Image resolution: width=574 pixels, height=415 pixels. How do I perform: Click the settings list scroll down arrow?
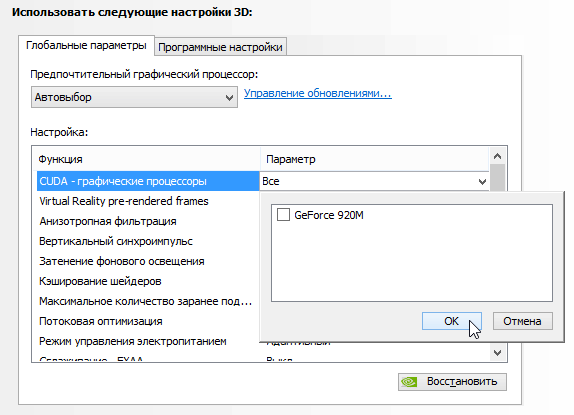(x=497, y=353)
